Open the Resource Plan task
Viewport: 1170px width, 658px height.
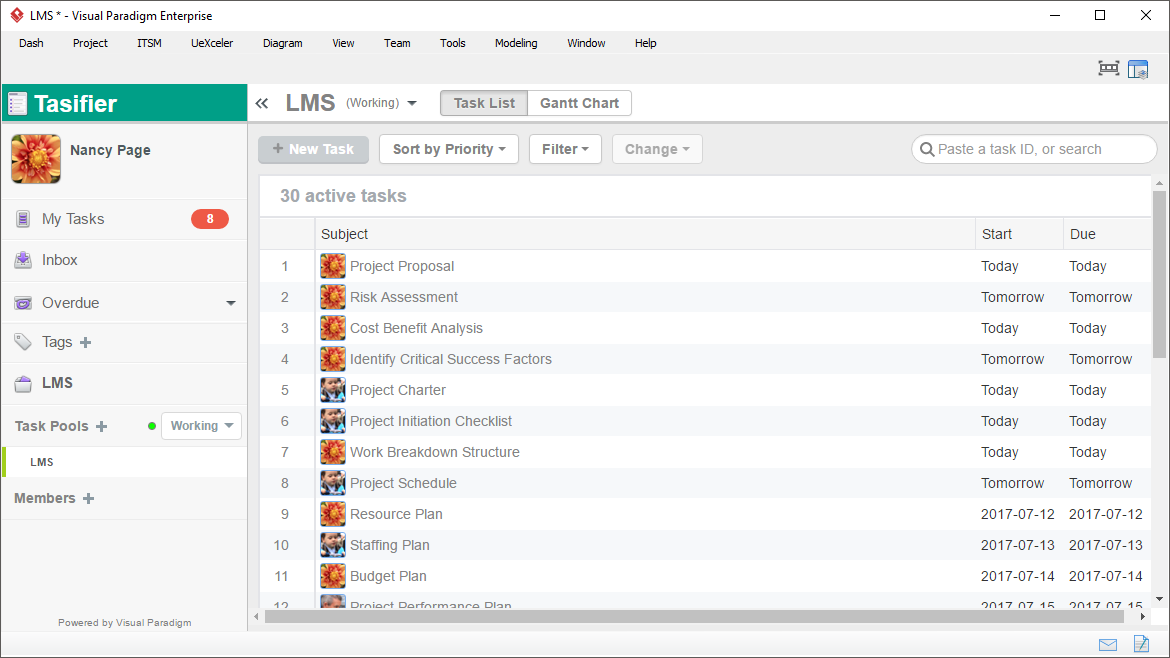click(396, 514)
